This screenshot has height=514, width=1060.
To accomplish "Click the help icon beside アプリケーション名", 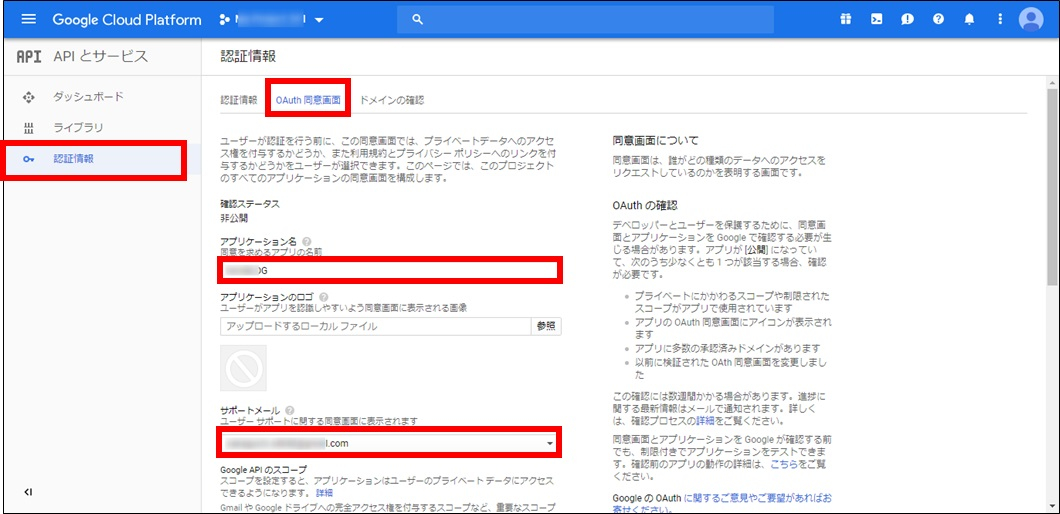I will pyautogui.click(x=307, y=241).
